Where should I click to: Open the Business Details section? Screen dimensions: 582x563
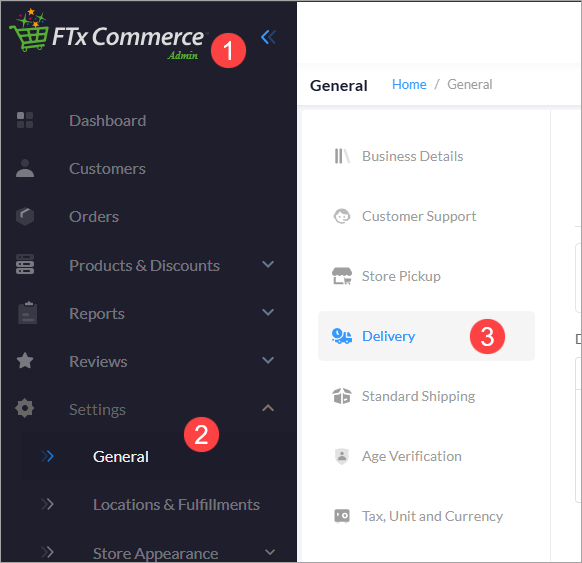412,156
